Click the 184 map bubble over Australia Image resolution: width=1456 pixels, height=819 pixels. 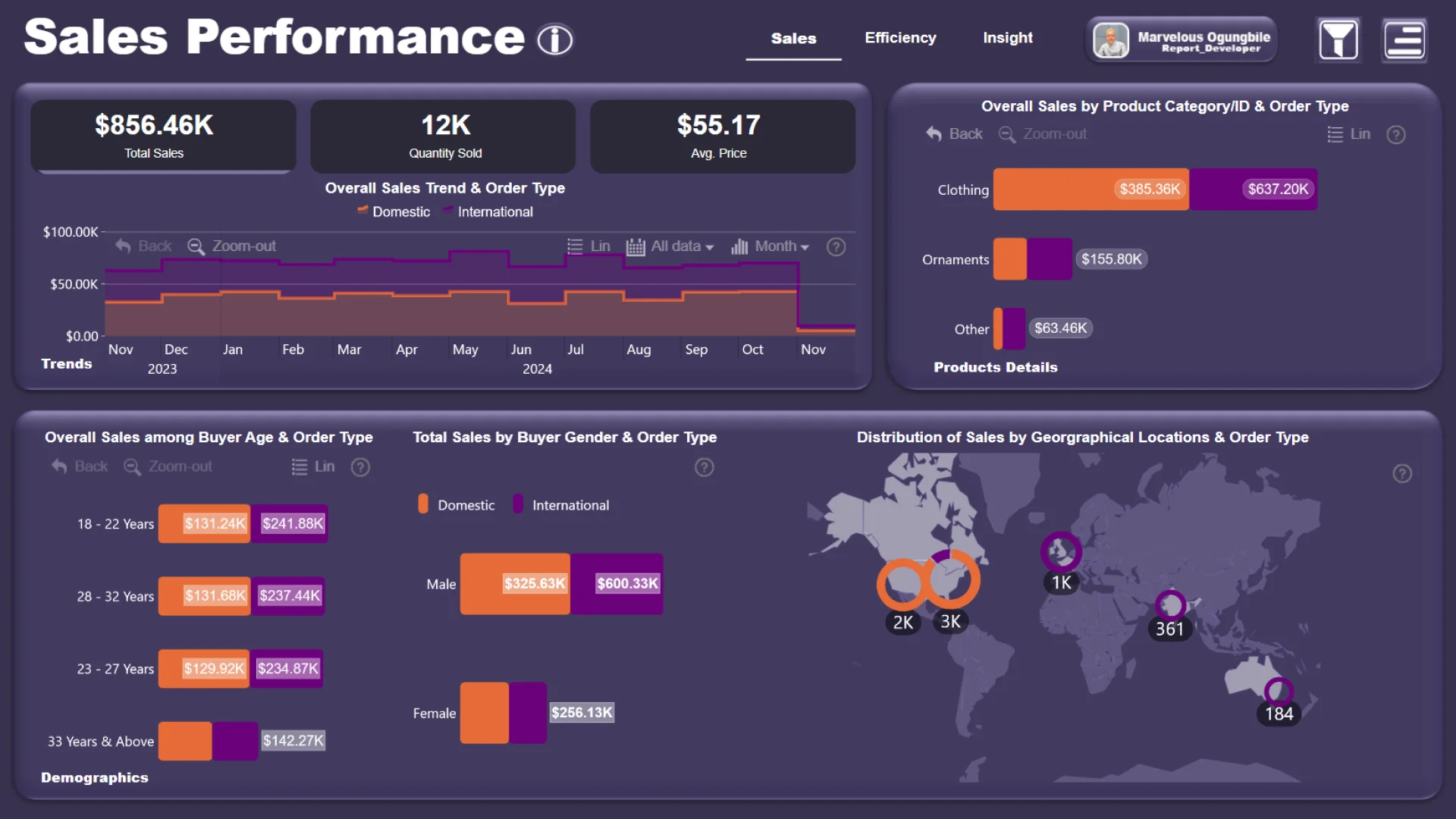point(1279,691)
